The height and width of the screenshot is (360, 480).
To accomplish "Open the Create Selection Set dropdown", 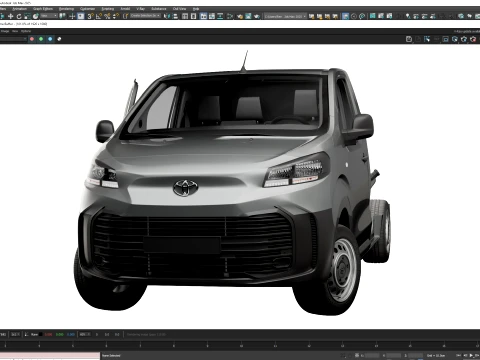I will pyautogui.click(x=145, y=16).
